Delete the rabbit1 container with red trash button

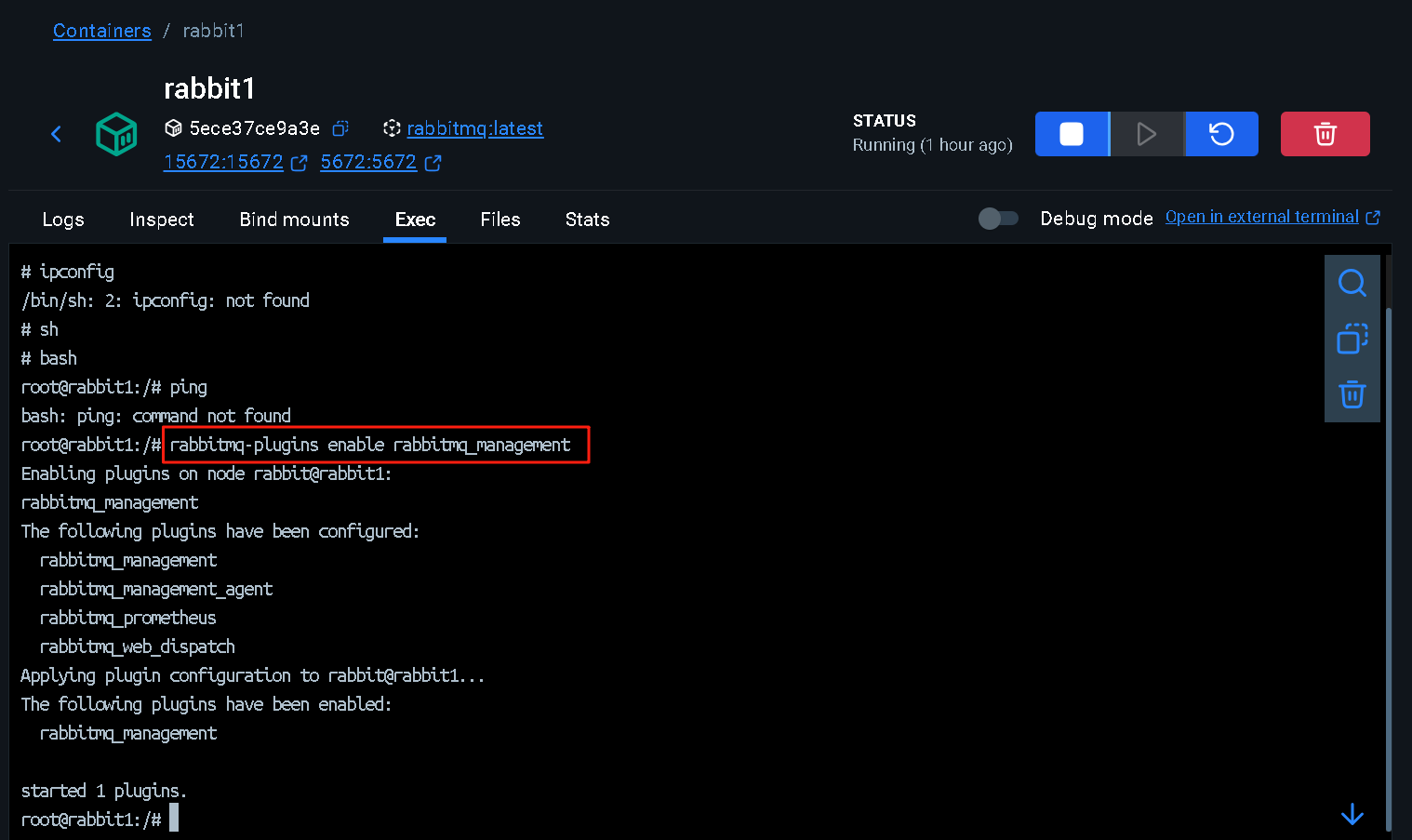(x=1325, y=134)
